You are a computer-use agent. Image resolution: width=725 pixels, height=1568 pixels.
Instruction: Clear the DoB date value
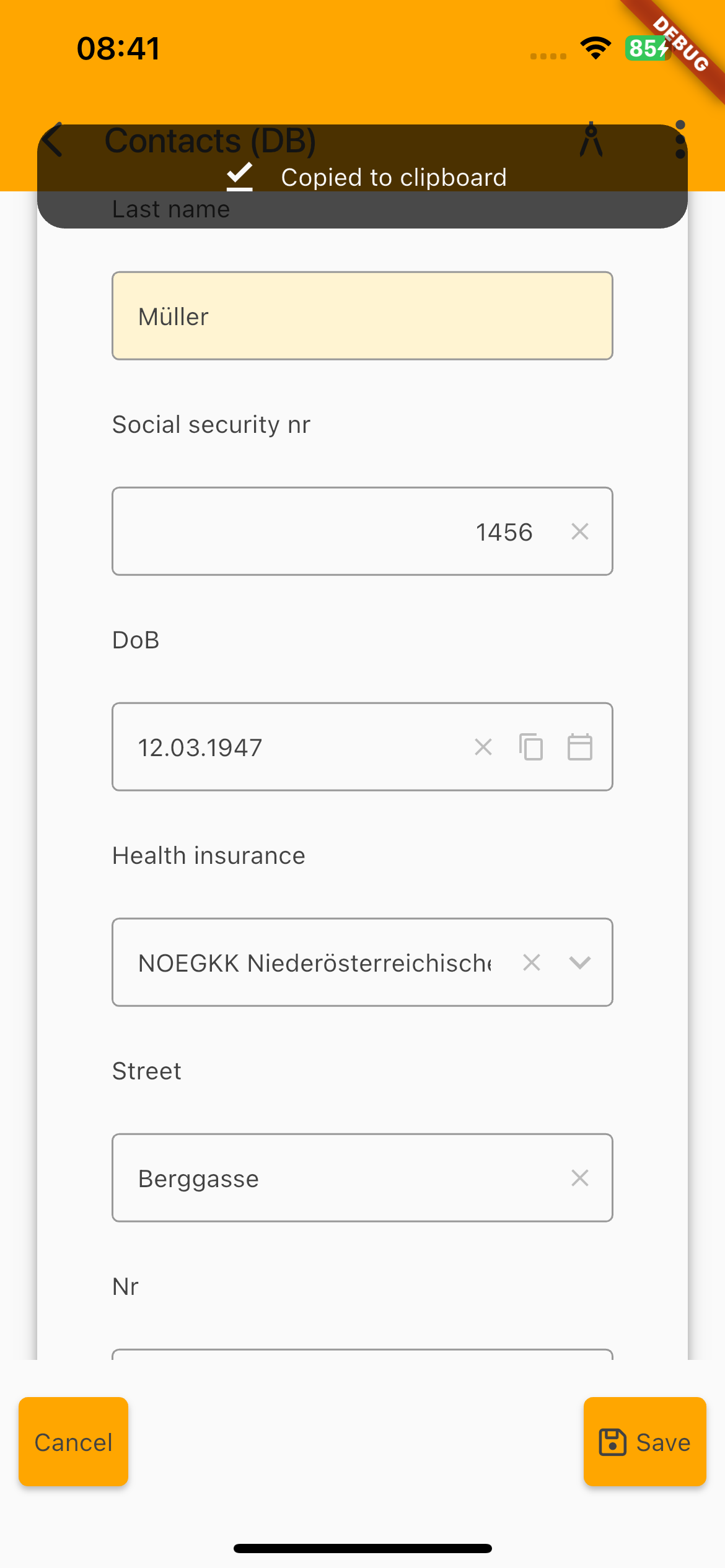point(483,747)
